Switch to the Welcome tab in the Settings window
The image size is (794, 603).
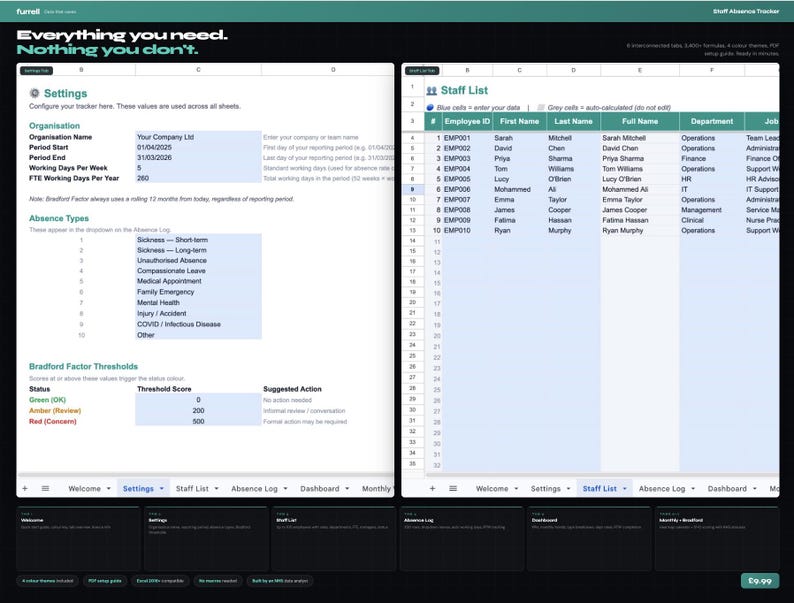point(84,489)
